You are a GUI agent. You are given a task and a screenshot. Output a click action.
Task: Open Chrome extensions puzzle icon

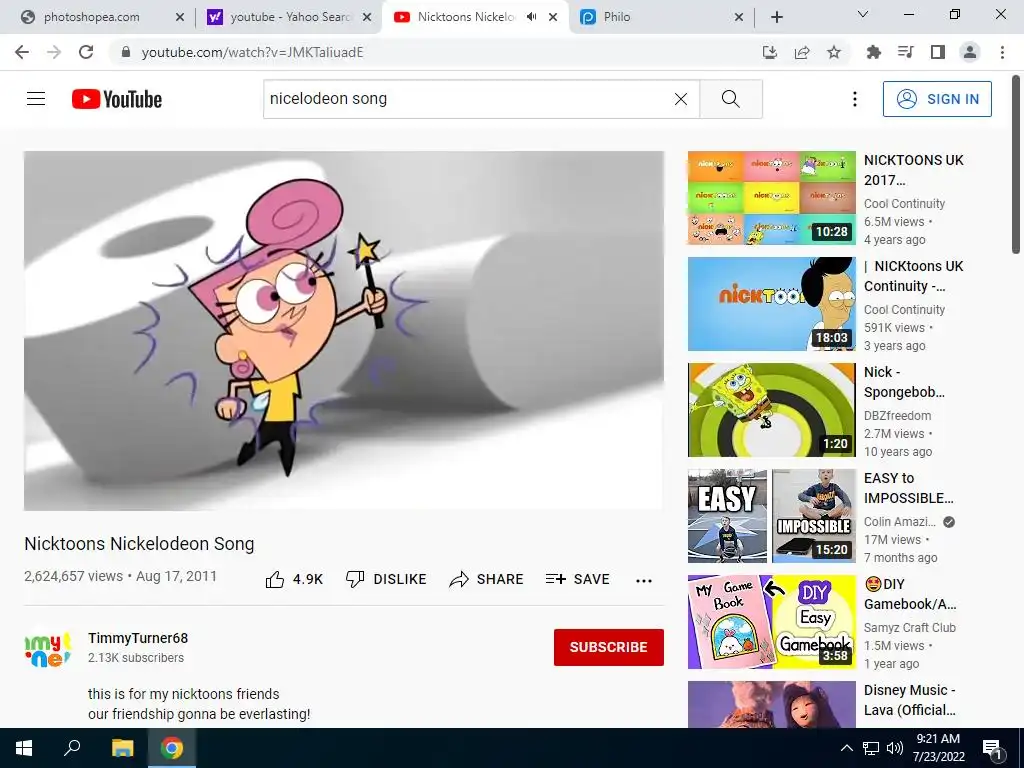click(x=873, y=52)
